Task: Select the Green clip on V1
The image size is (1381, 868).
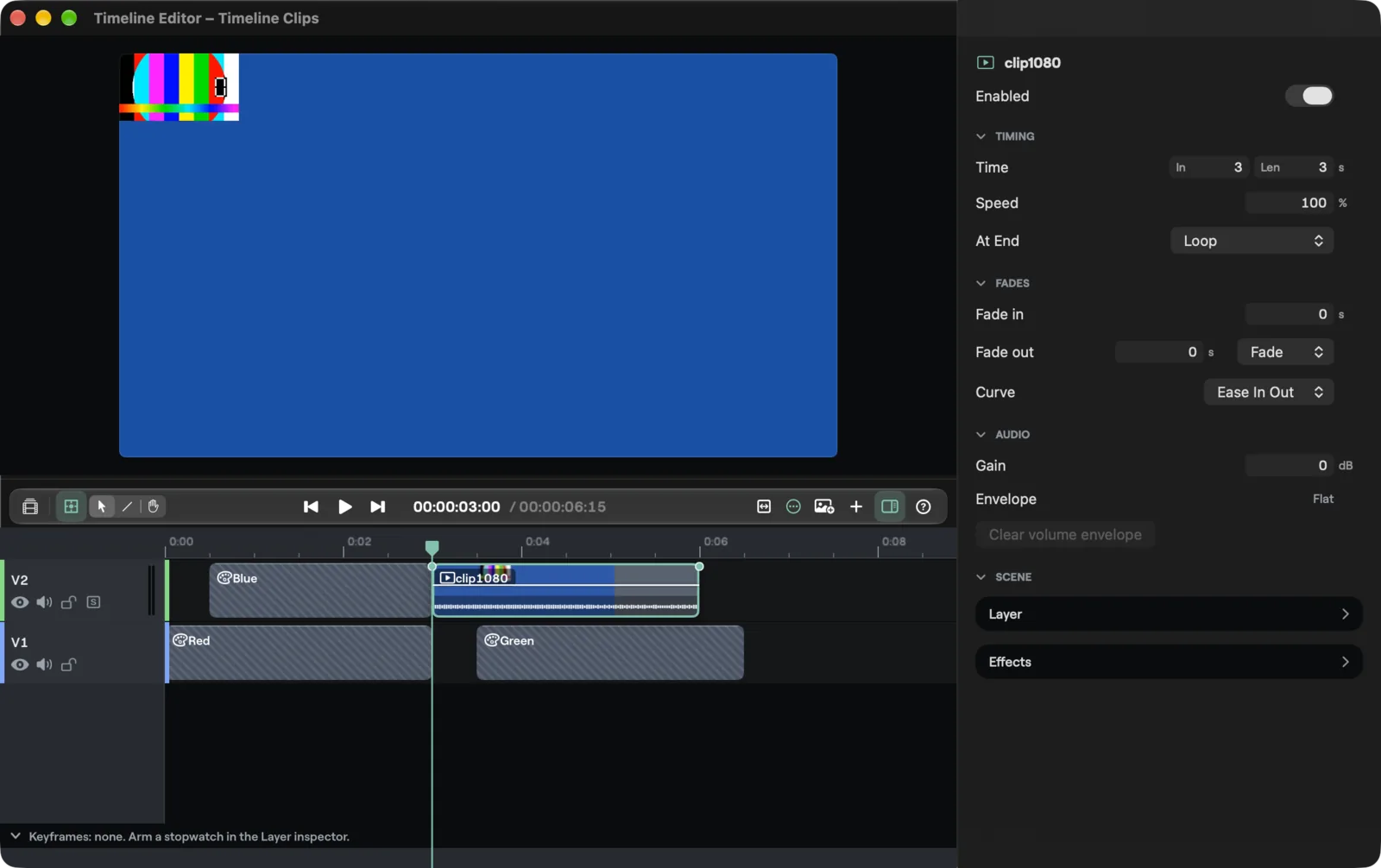Action: pyautogui.click(x=610, y=652)
